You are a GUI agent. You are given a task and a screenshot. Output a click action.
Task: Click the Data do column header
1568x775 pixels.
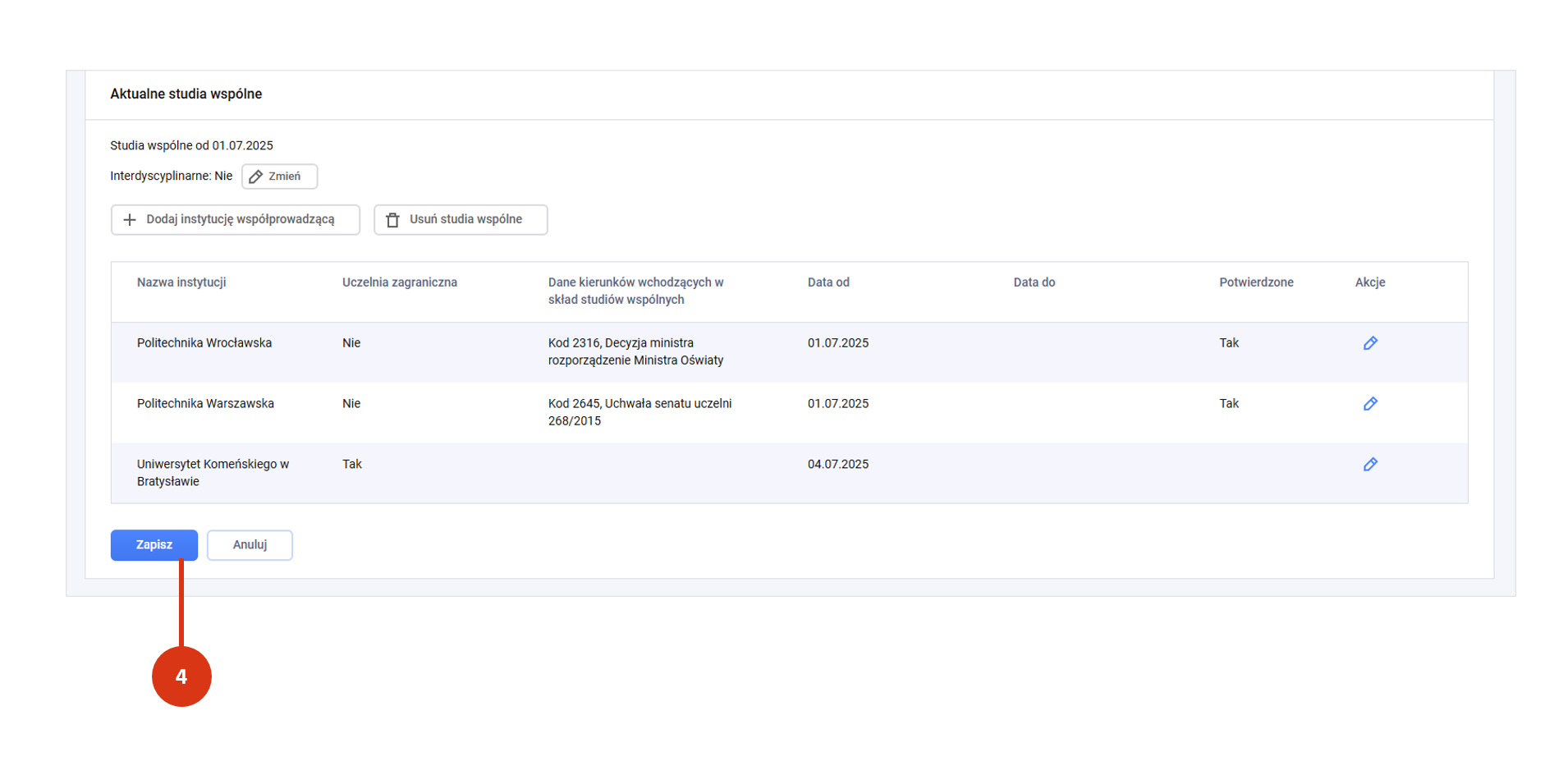pyautogui.click(x=1034, y=282)
